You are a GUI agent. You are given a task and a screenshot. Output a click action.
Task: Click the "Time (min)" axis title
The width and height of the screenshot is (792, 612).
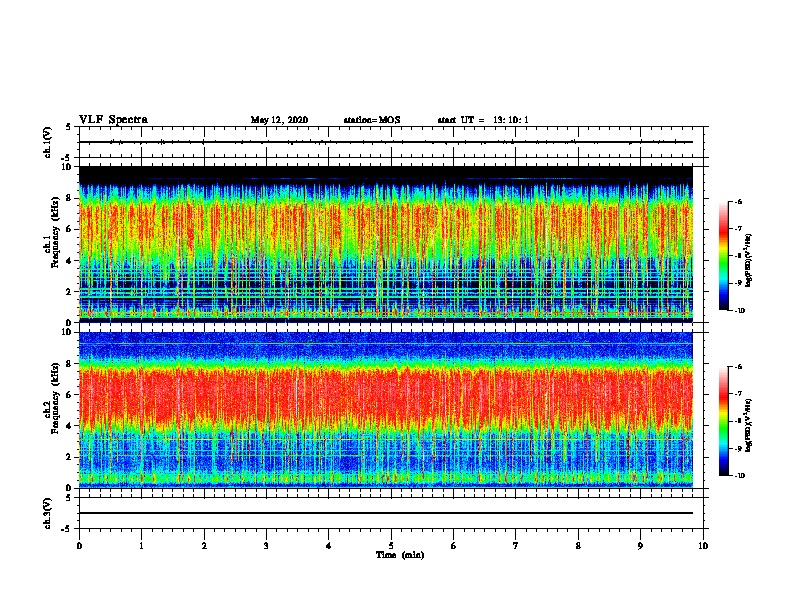(400, 555)
